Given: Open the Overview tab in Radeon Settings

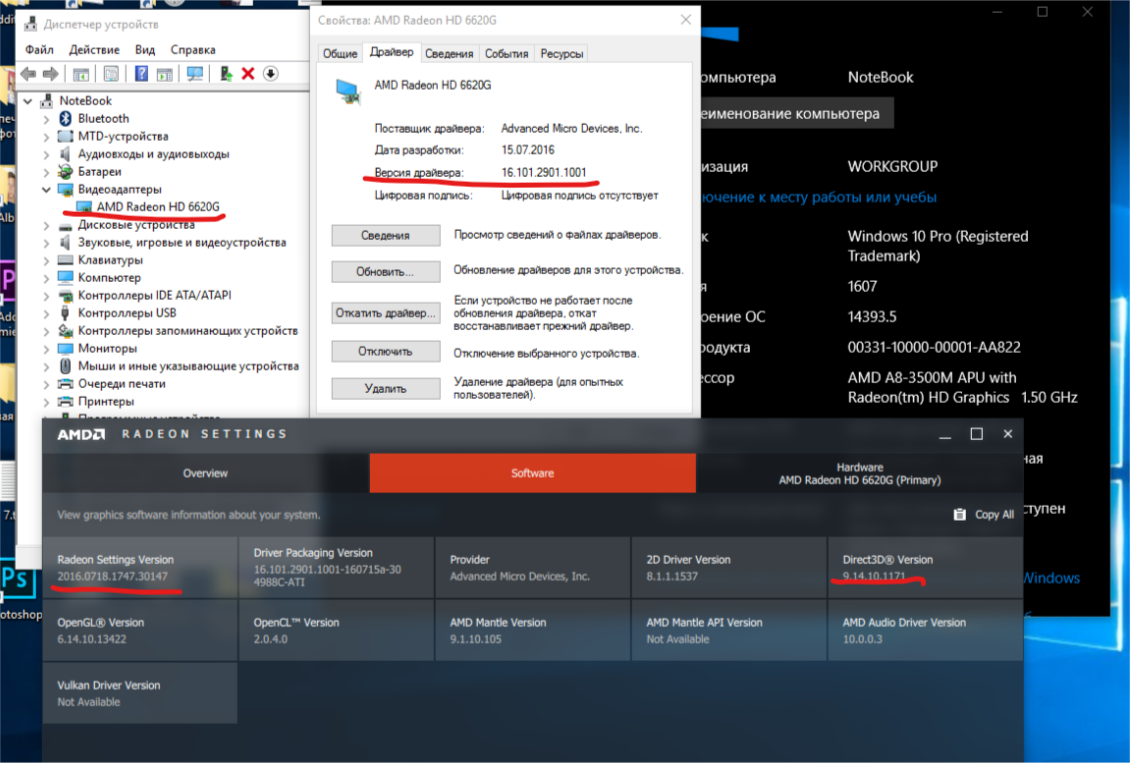Looking at the screenshot, I should point(205,473).
